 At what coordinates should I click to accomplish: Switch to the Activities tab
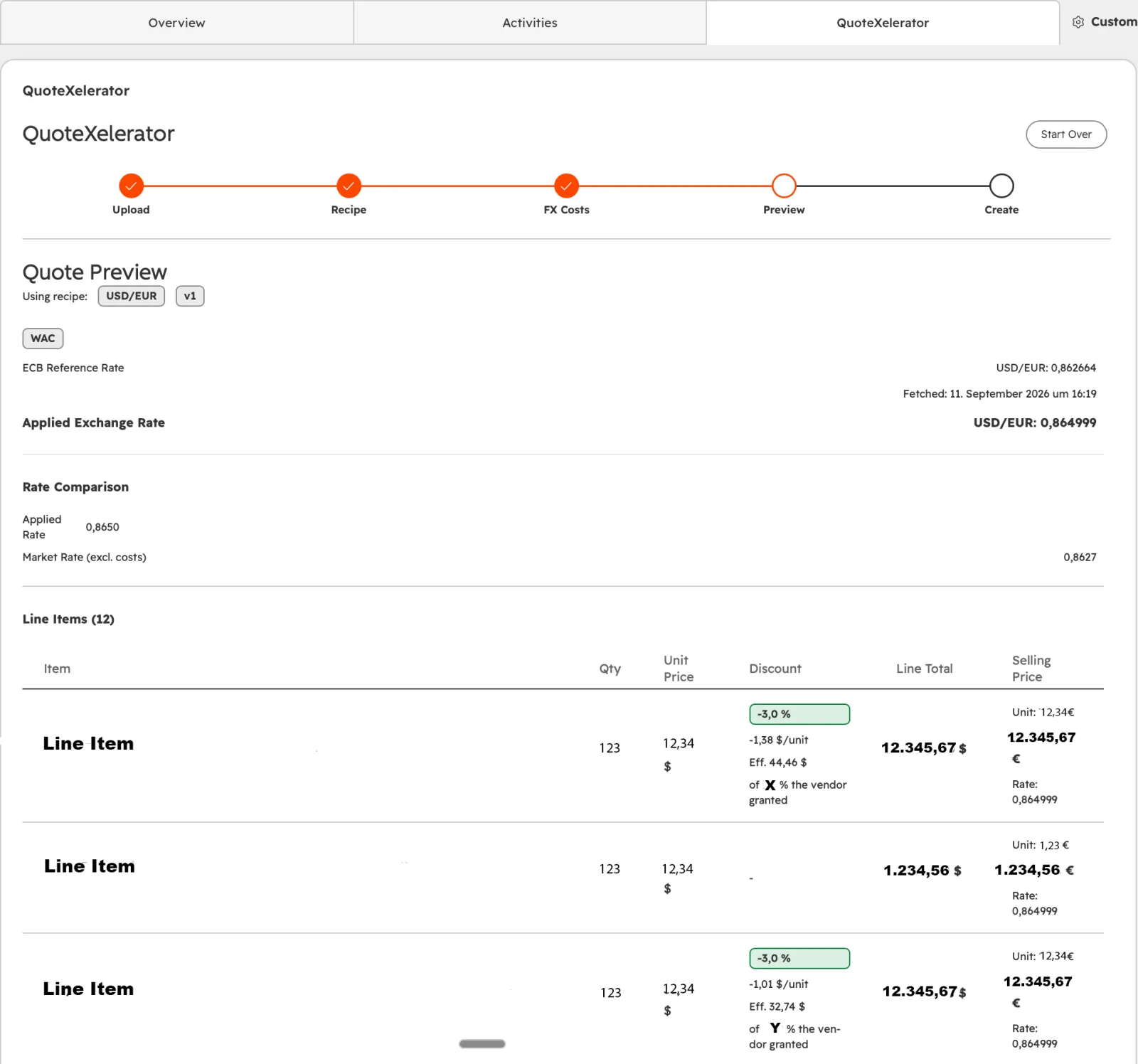coord(530,23)
